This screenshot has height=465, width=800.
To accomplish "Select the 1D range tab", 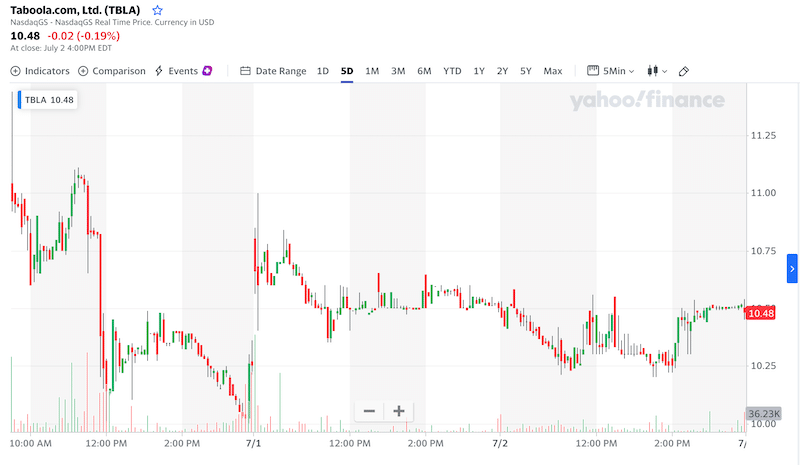I will [x=323, y=71].
